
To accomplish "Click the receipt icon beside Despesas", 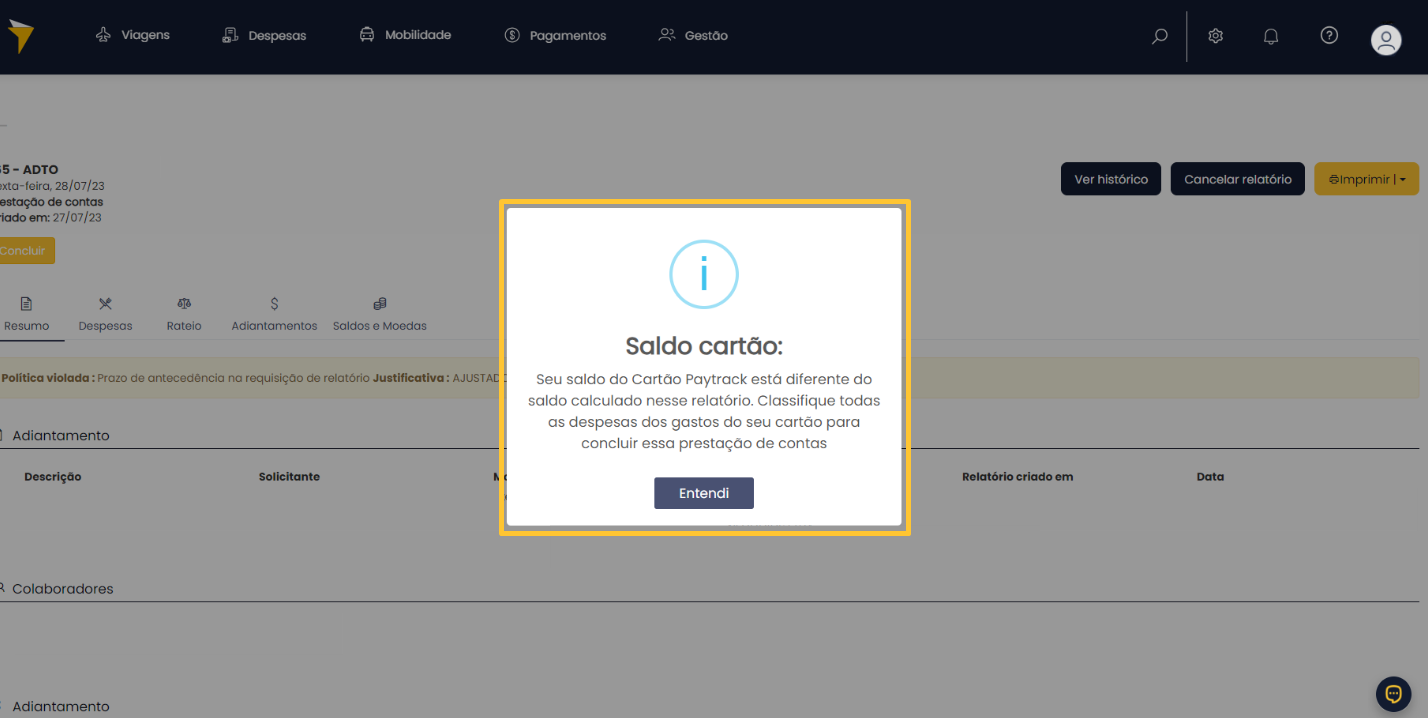I will click(x=230, y=35).
